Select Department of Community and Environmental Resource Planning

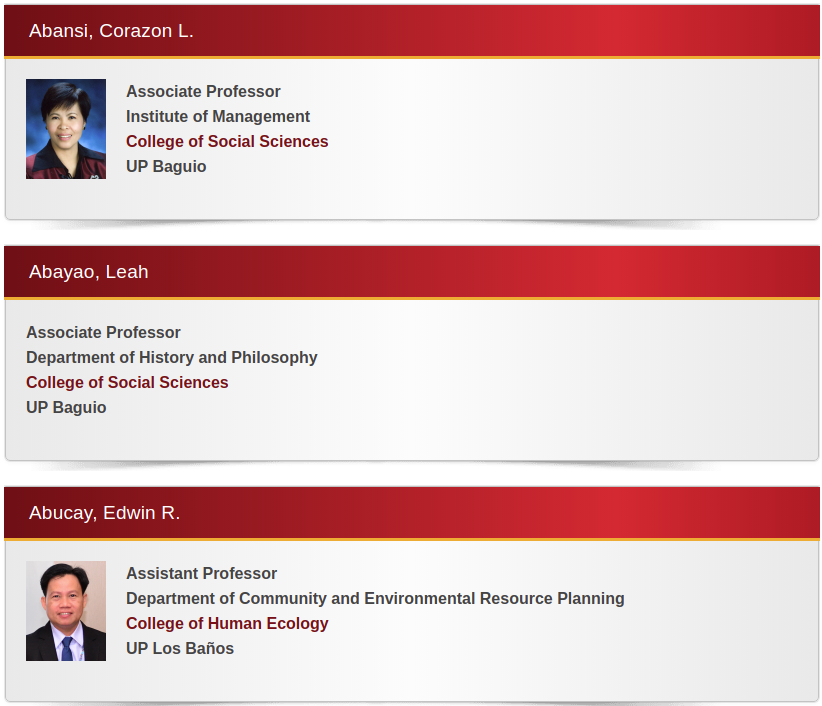tap(375, 599)
